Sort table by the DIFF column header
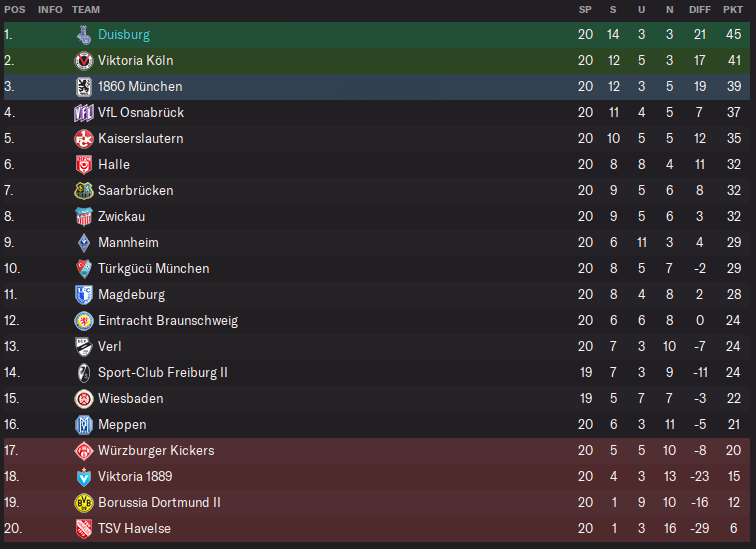Screen dimensions: 756x549 click(x=700, y=10)
